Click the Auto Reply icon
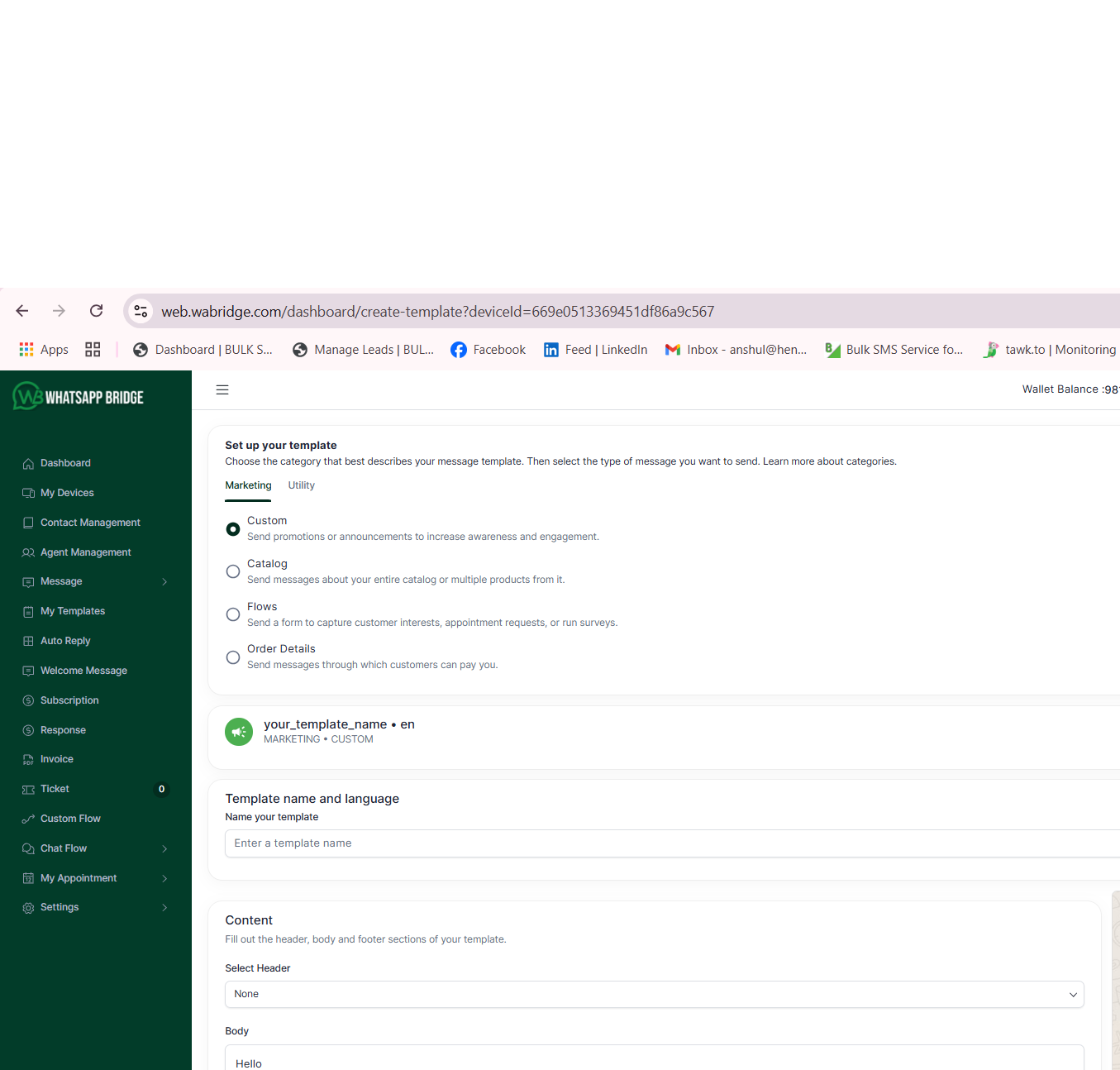 click(x=28, y=641)
